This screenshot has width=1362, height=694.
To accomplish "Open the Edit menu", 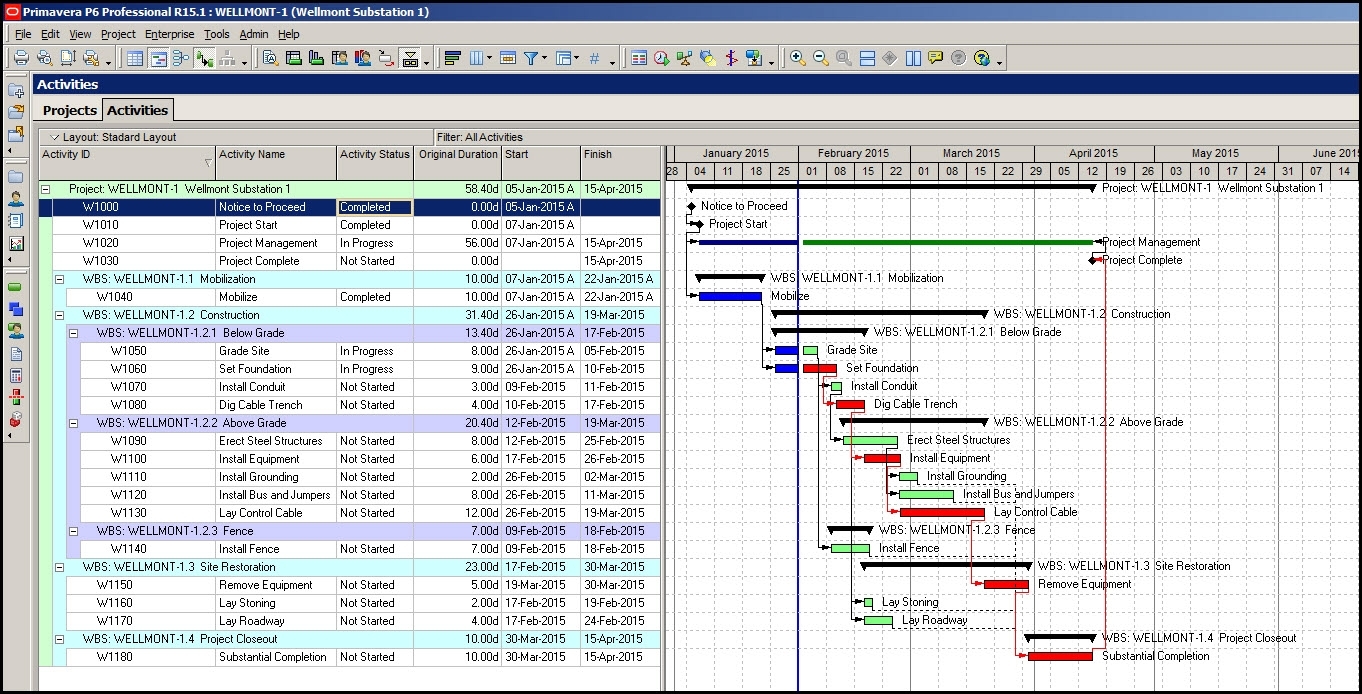I will [50, 34].
